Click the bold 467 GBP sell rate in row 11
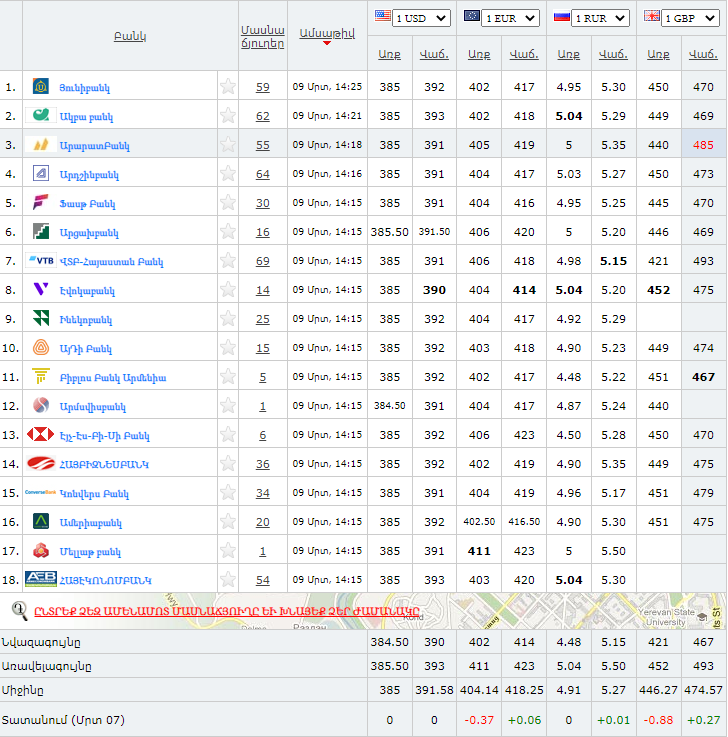This screenshot has width=728, height=737. pyautogui.click(x=703, y=377)
